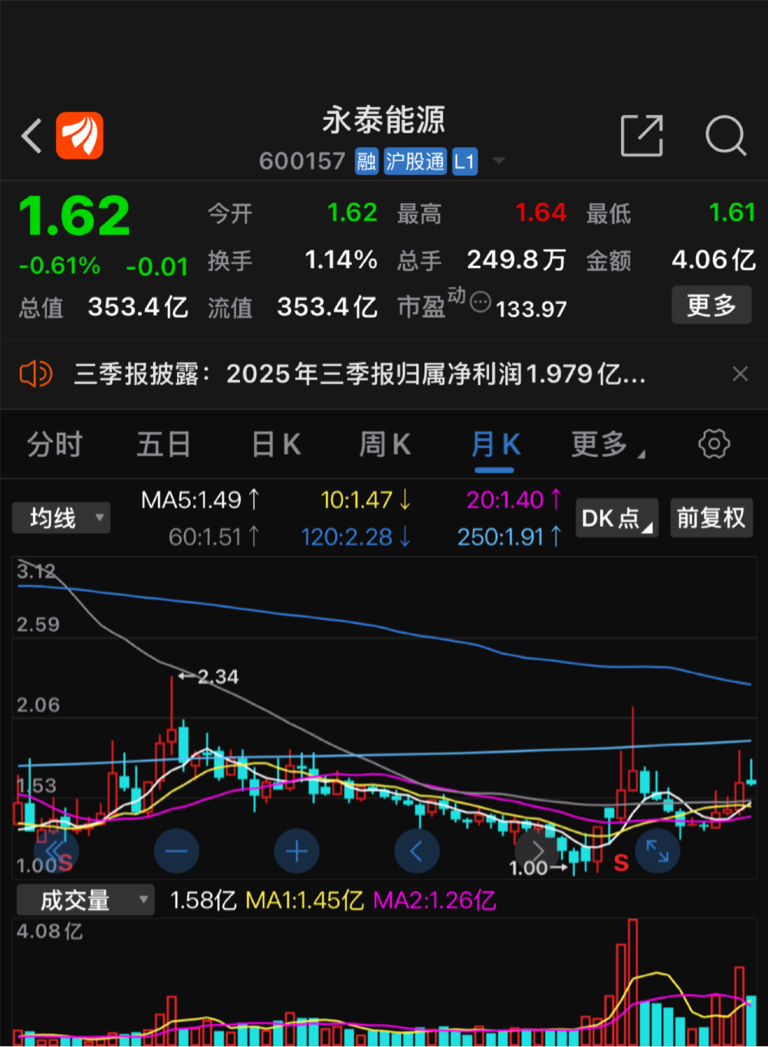The height and width of the screenshot is (1047, 768).
Task: Tap the 60:1.51 MA value
Action: coord(214,536)
